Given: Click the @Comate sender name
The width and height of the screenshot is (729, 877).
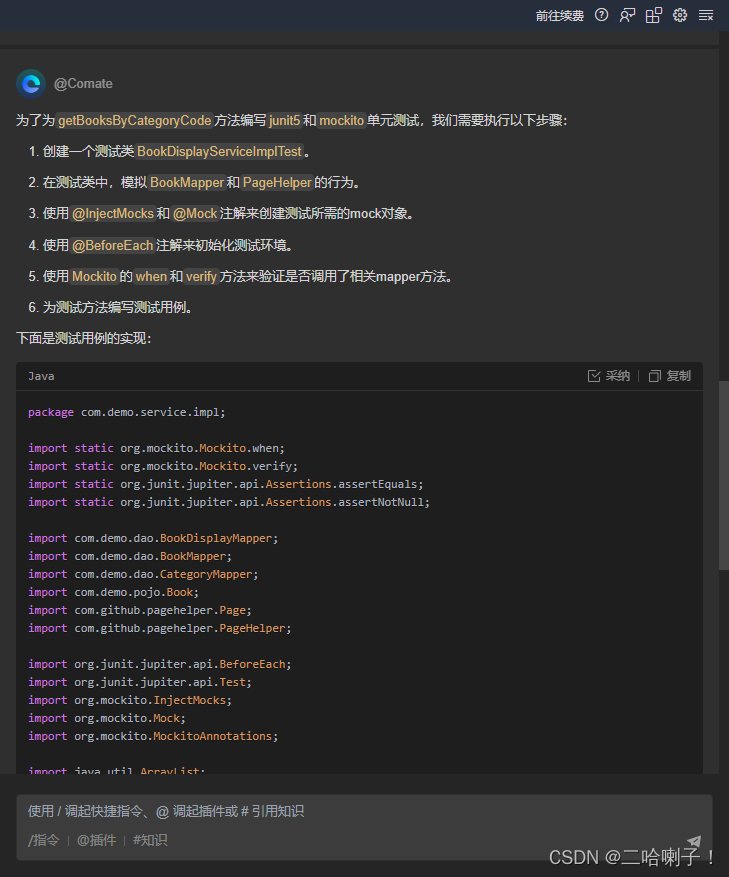Looking at the screenshot, I should coord(83,84).
